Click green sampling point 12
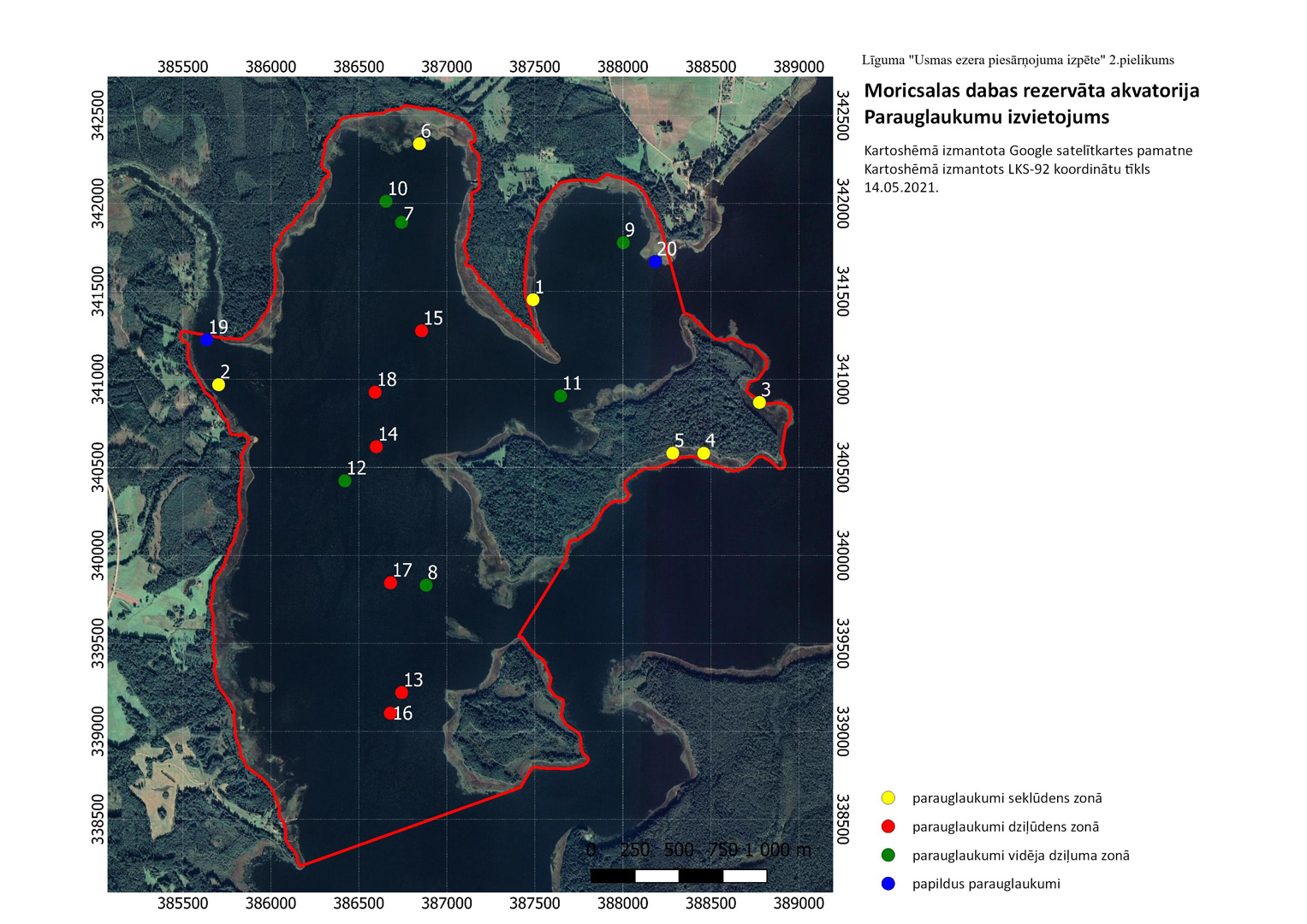 click(x=345, y=481)
